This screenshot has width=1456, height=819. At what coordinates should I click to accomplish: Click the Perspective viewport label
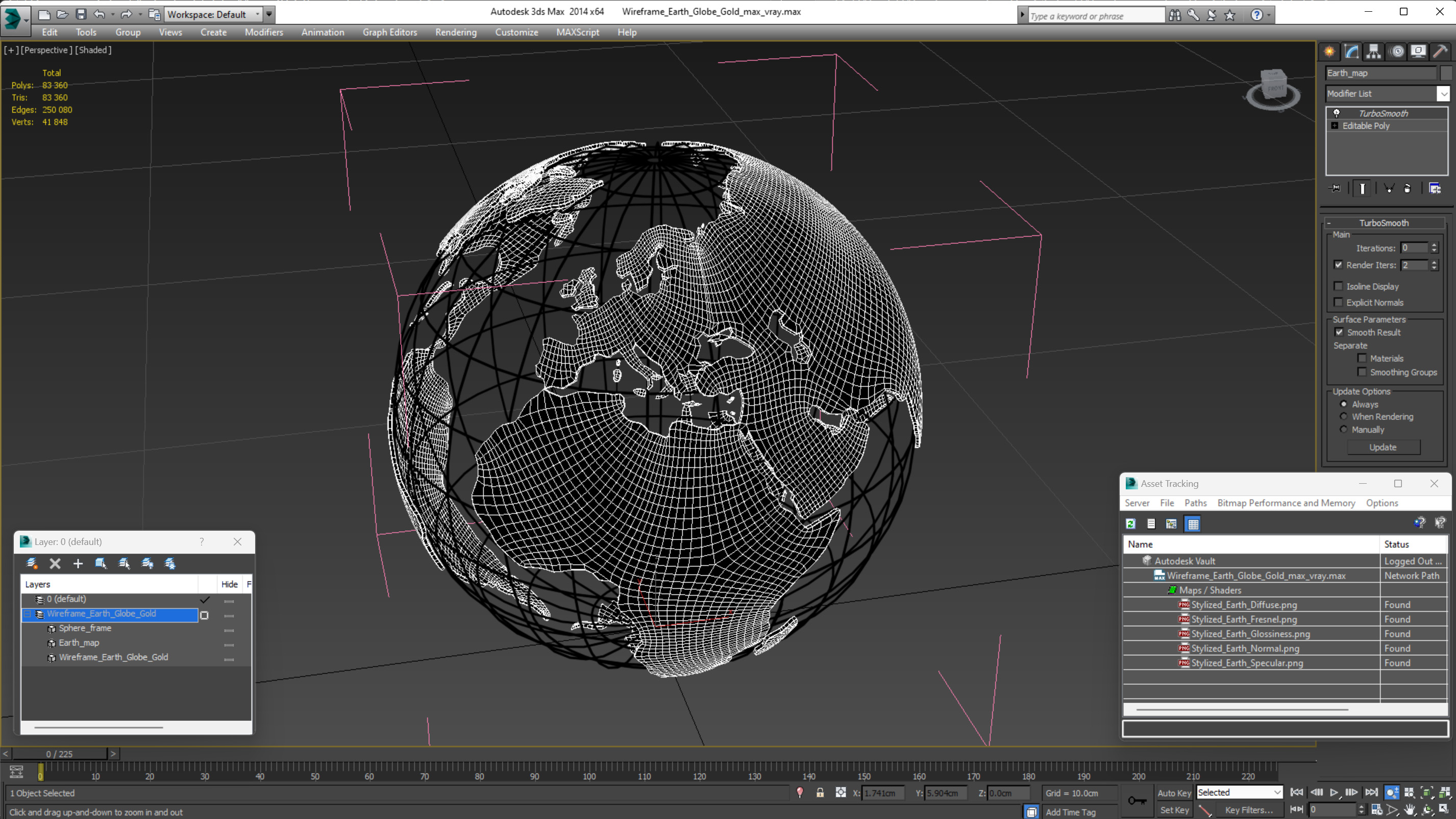click(x=46, y=49)
